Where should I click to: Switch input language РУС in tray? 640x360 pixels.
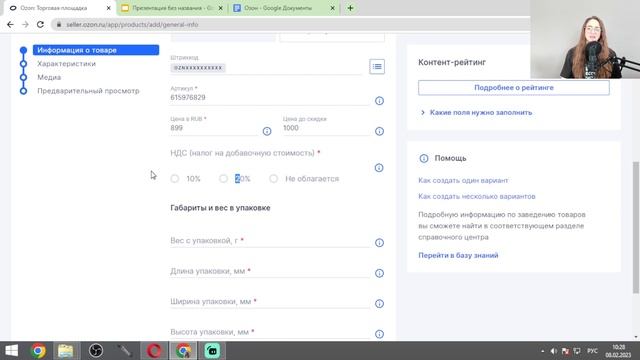pyautogui.click(x=592, y=351)
